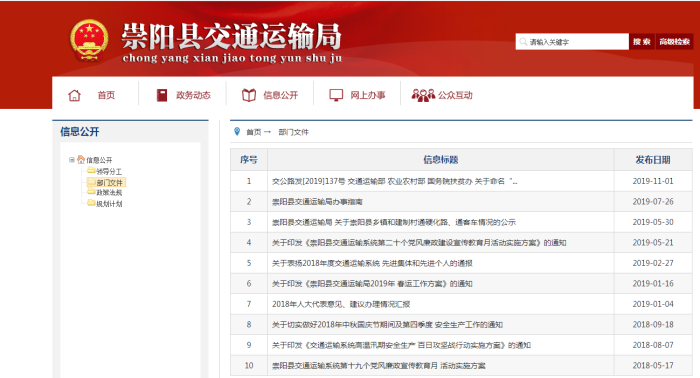This screenshot has width=700, height=378.
Task: Click the 信息公开 tree root home icon
Action: pyautogui.click(x=81, y=159)
